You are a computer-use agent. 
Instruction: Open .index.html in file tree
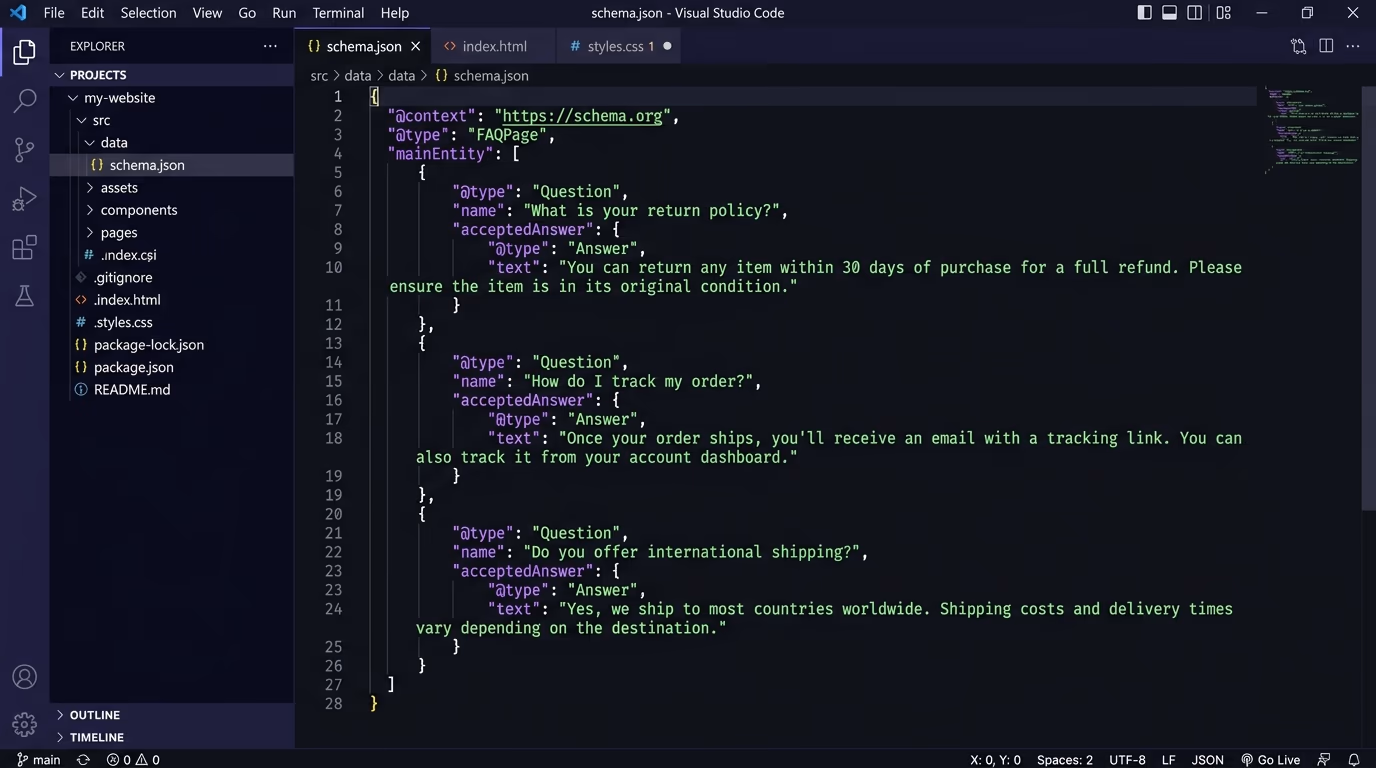172,300
